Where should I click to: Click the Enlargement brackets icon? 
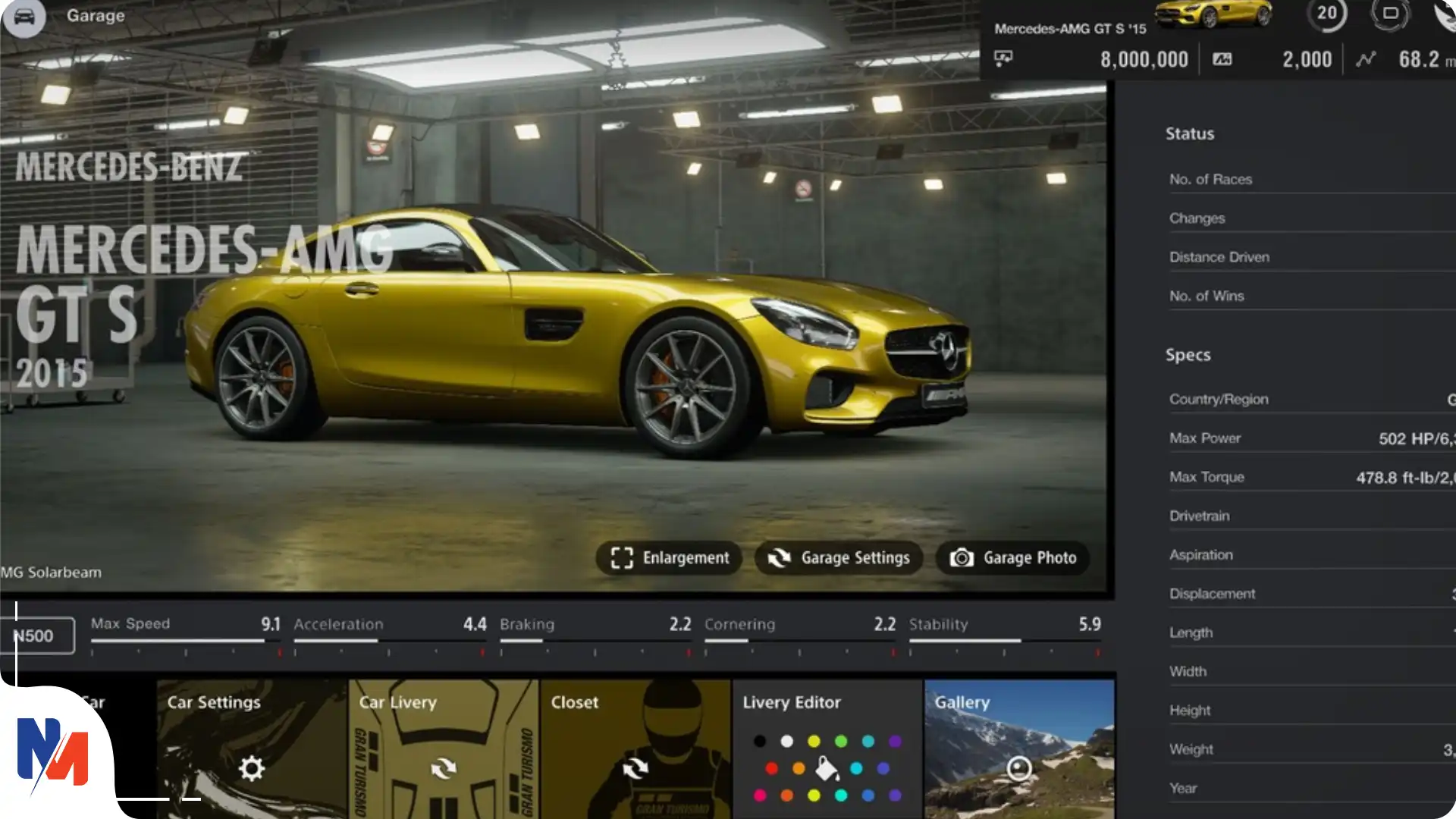click(x=622, y=558)
